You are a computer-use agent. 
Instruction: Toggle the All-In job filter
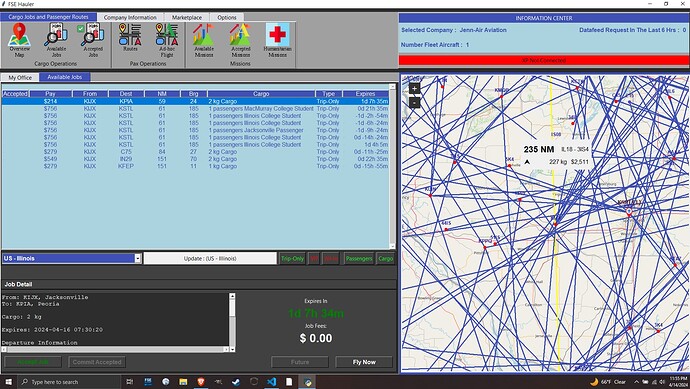[331, 258]
